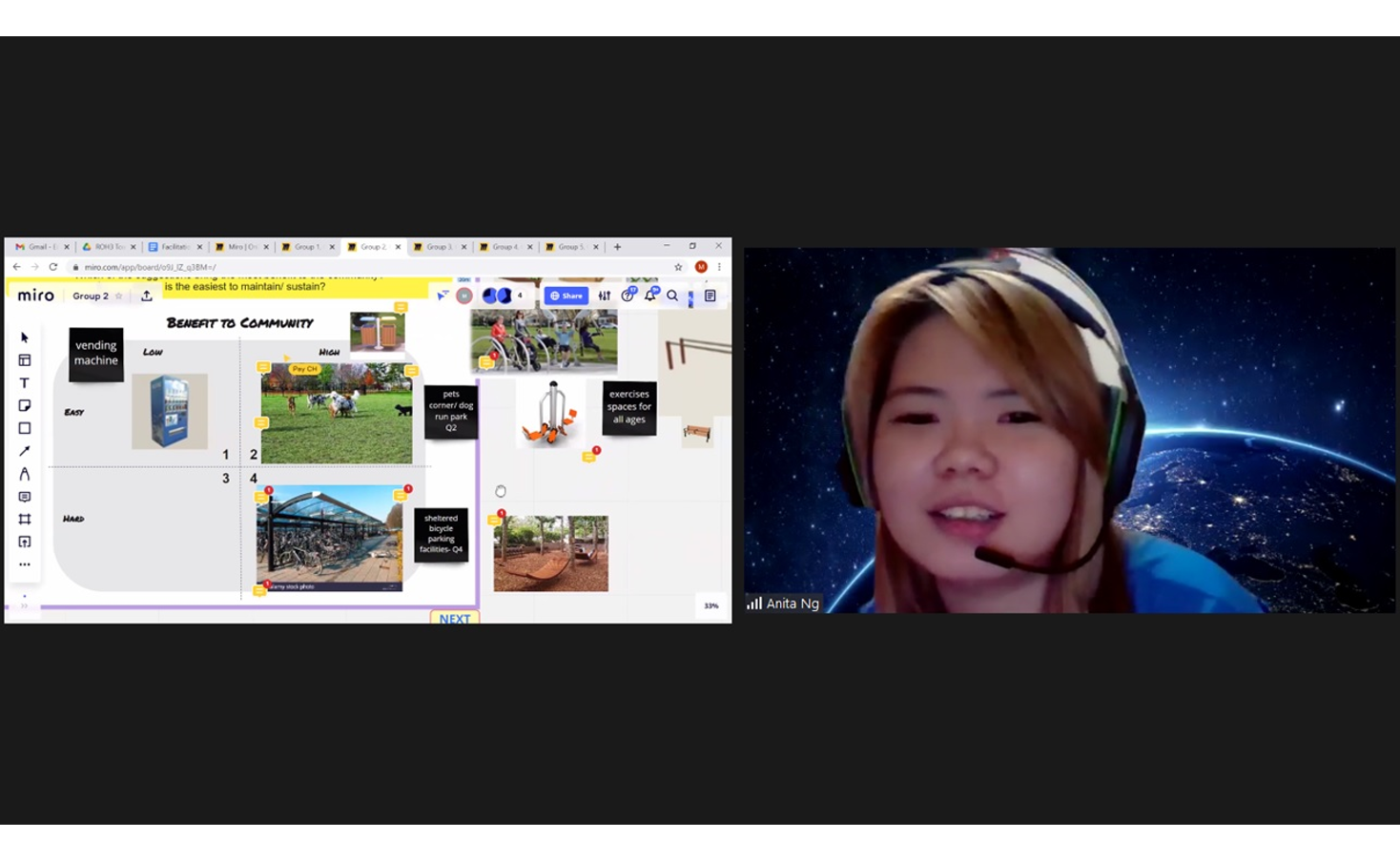1400x860 pixels.
Task: Click the vending machine image on board
Action: click(170, 411)
